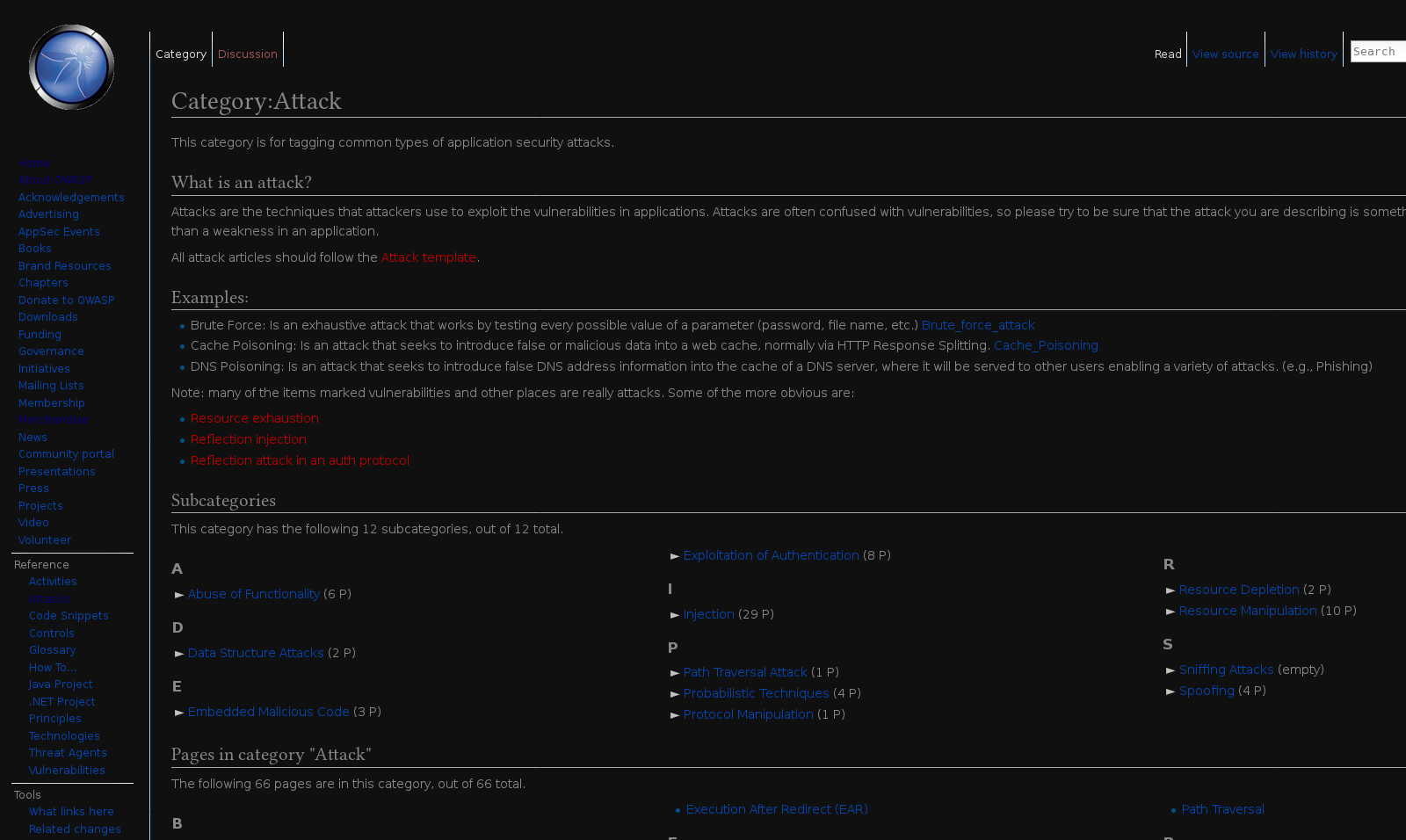Open What links here tool link
The width and height of the screenshot is (1406, 840).
(71, 812)
